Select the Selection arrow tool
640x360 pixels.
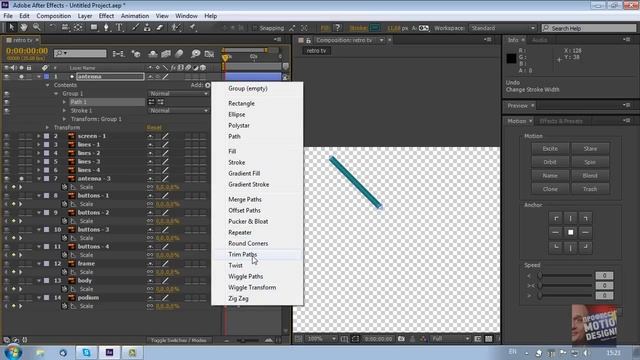point(11,27)
